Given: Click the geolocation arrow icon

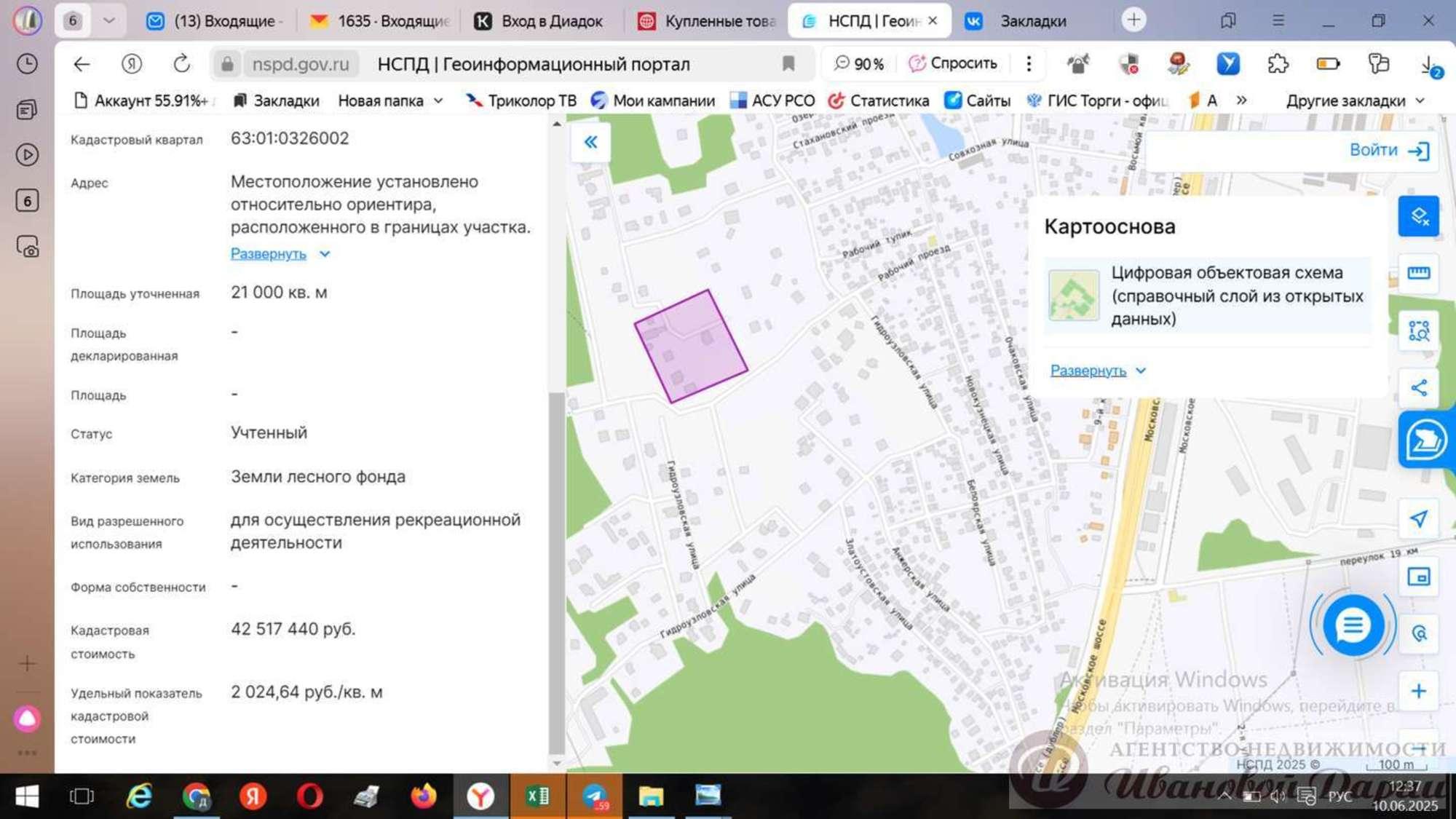Looking at the screenshot, I should 1418,518.
